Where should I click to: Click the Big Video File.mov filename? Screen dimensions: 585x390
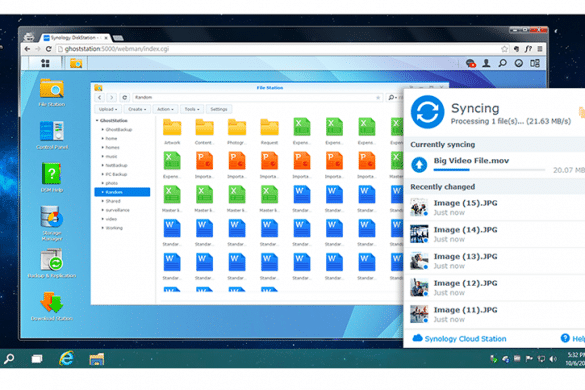pyautogui.click(x=471, y=160)
